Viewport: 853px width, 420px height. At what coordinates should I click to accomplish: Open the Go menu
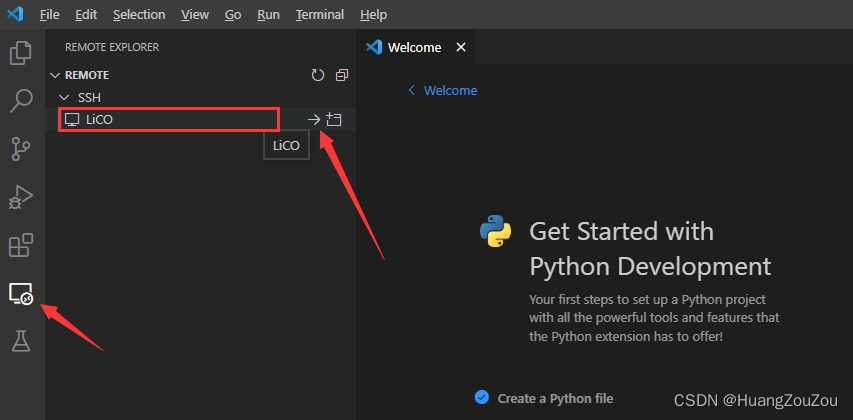(x=233, y=15)
